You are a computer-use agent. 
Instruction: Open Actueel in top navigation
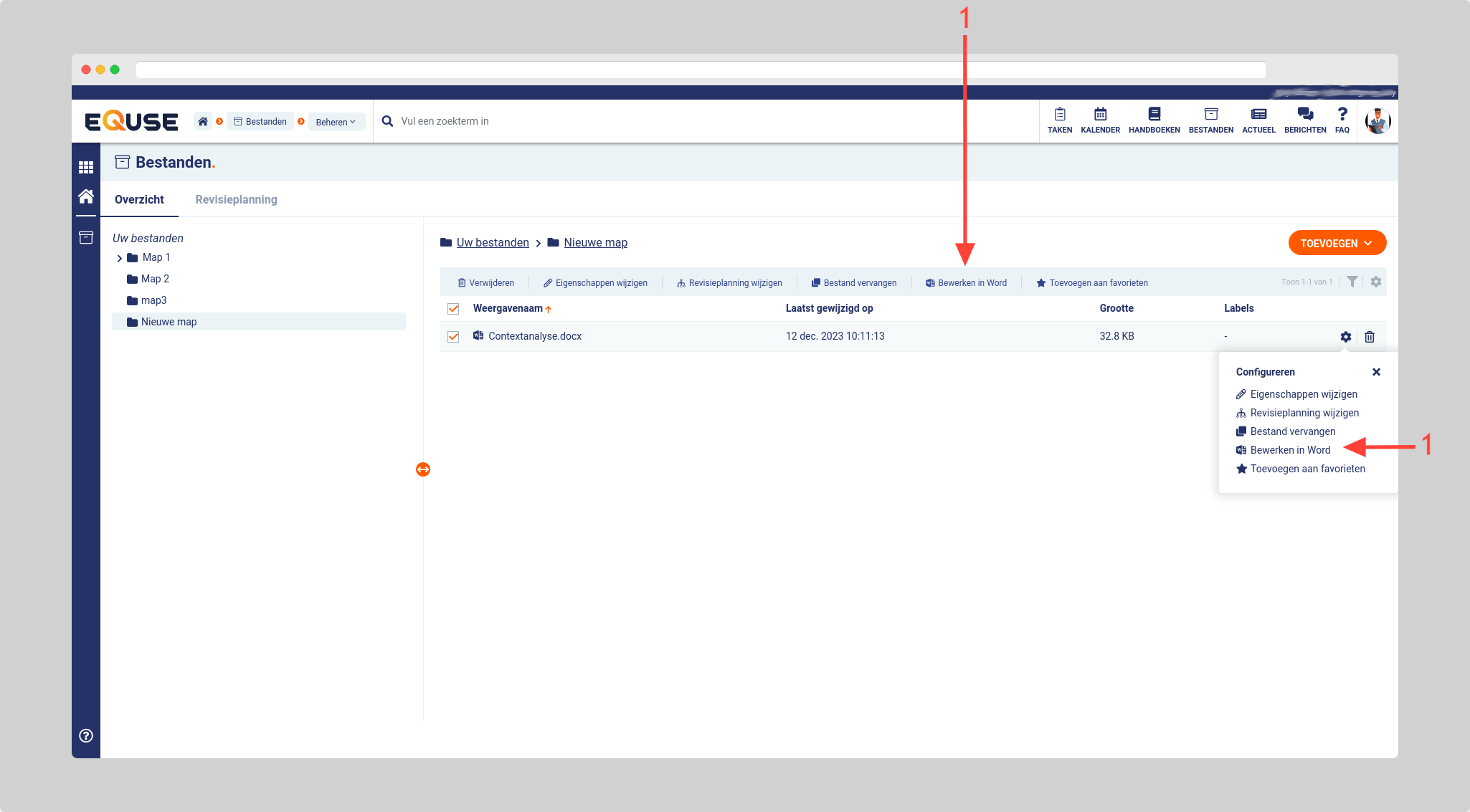click(x=1258, y=120)
